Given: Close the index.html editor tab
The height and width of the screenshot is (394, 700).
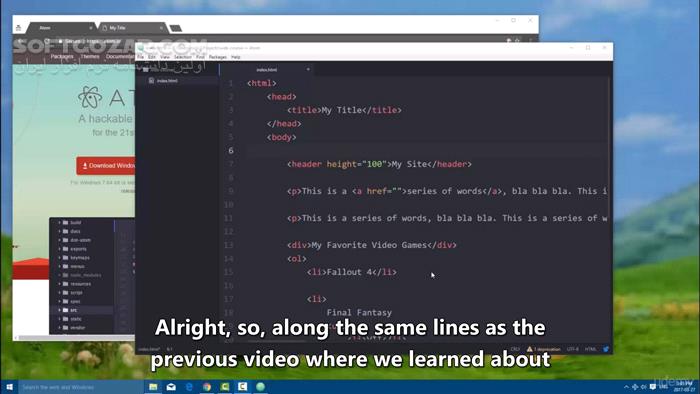Looking at the screenshot, I should point(308,70).
